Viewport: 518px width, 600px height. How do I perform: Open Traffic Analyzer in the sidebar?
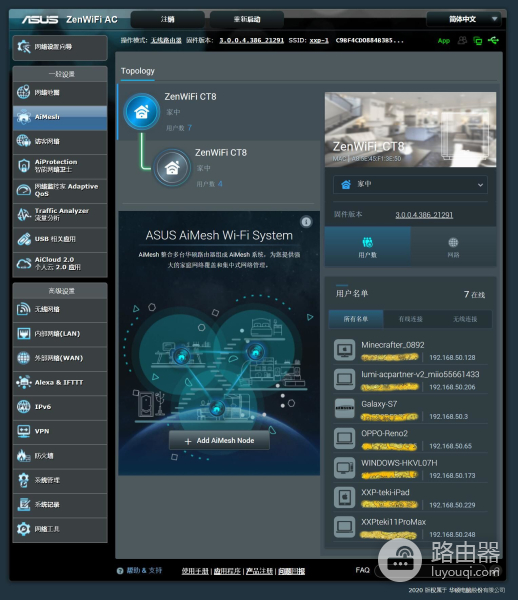[x=60, y=214]
